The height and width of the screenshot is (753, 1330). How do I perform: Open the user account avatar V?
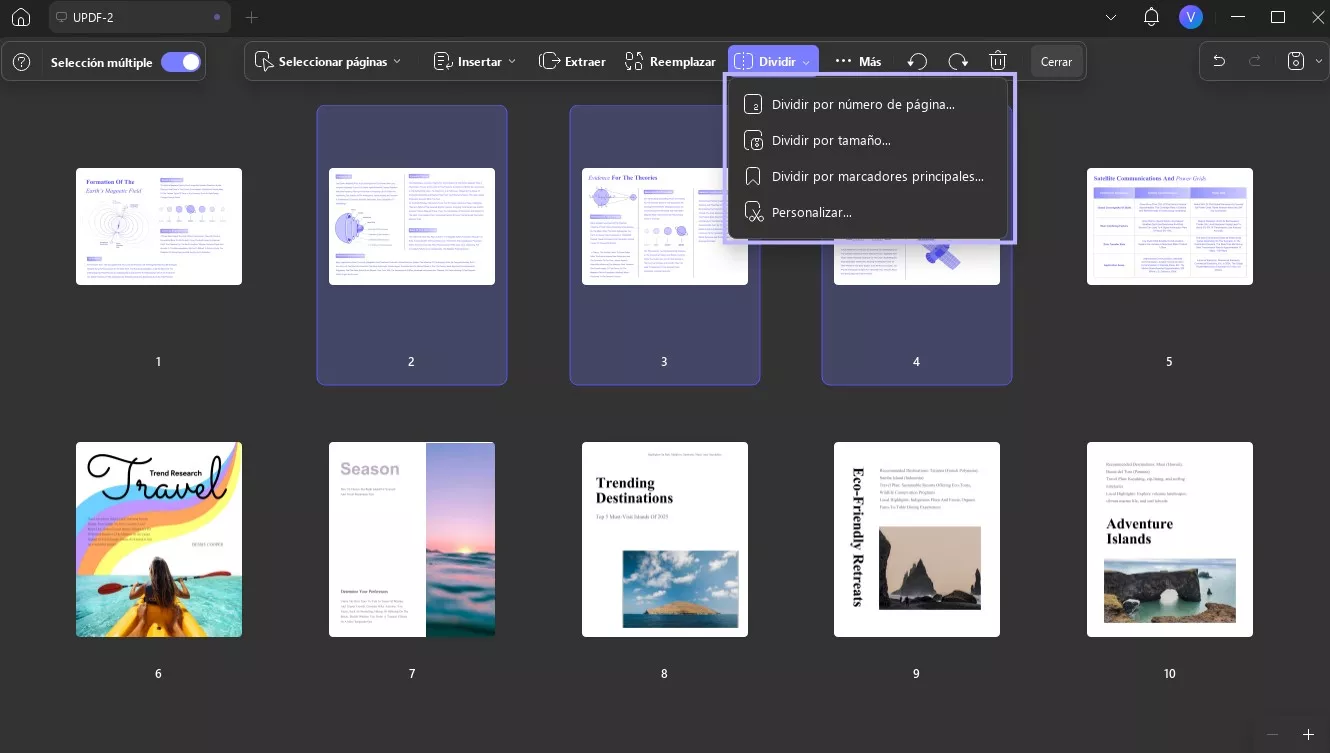(x=1190, y=17)
